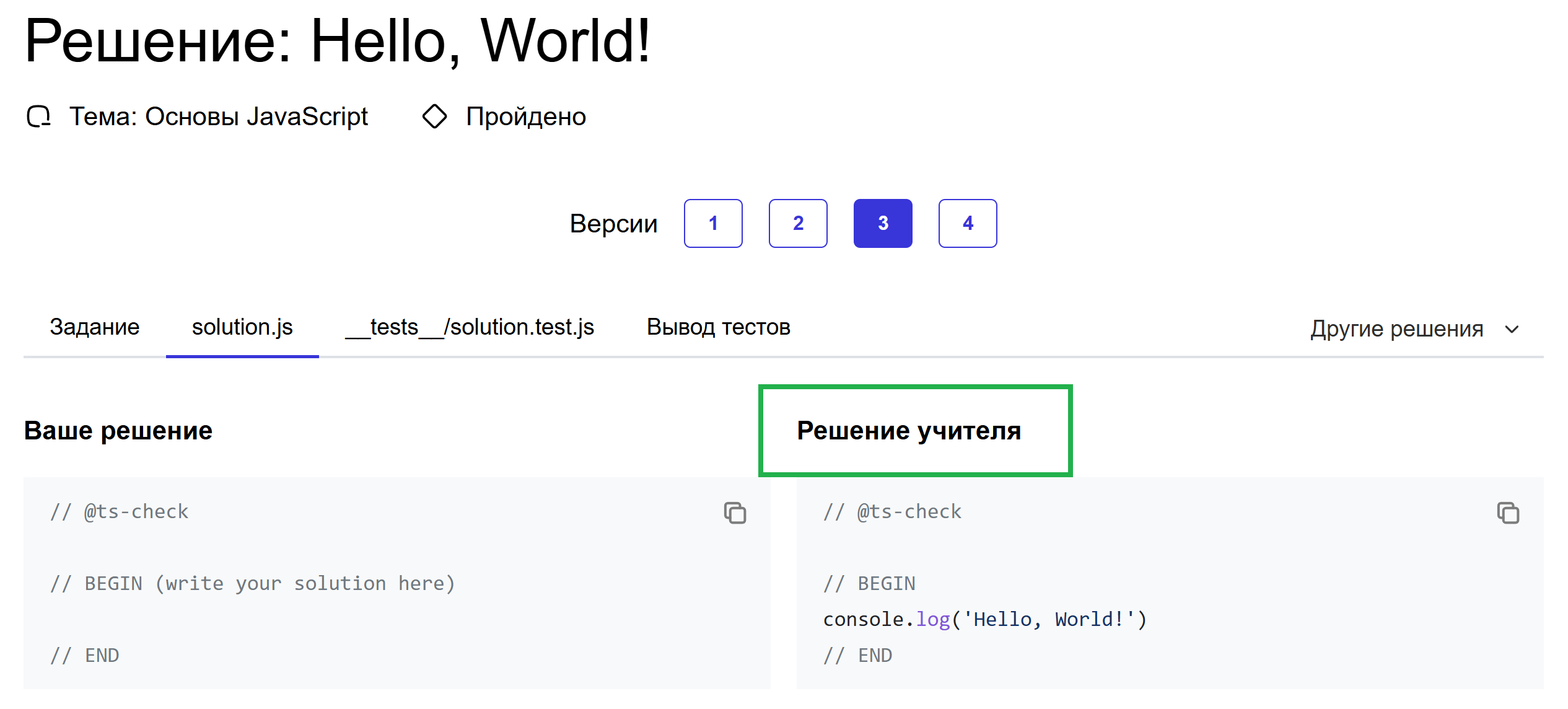Open the Задание tab
This screenshot has height=709, width=1568.
[95, 327]
